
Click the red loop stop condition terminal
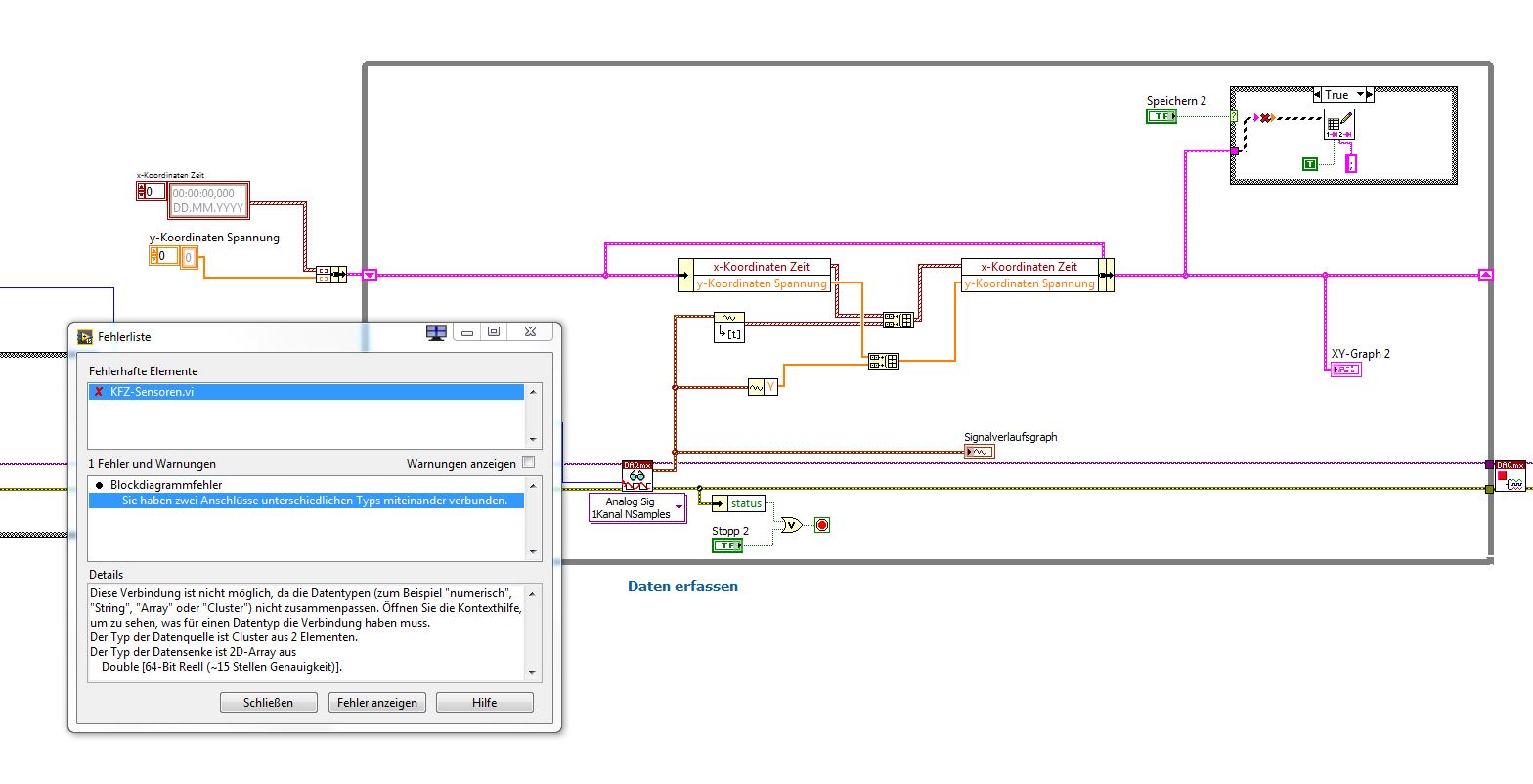(822, 525)
